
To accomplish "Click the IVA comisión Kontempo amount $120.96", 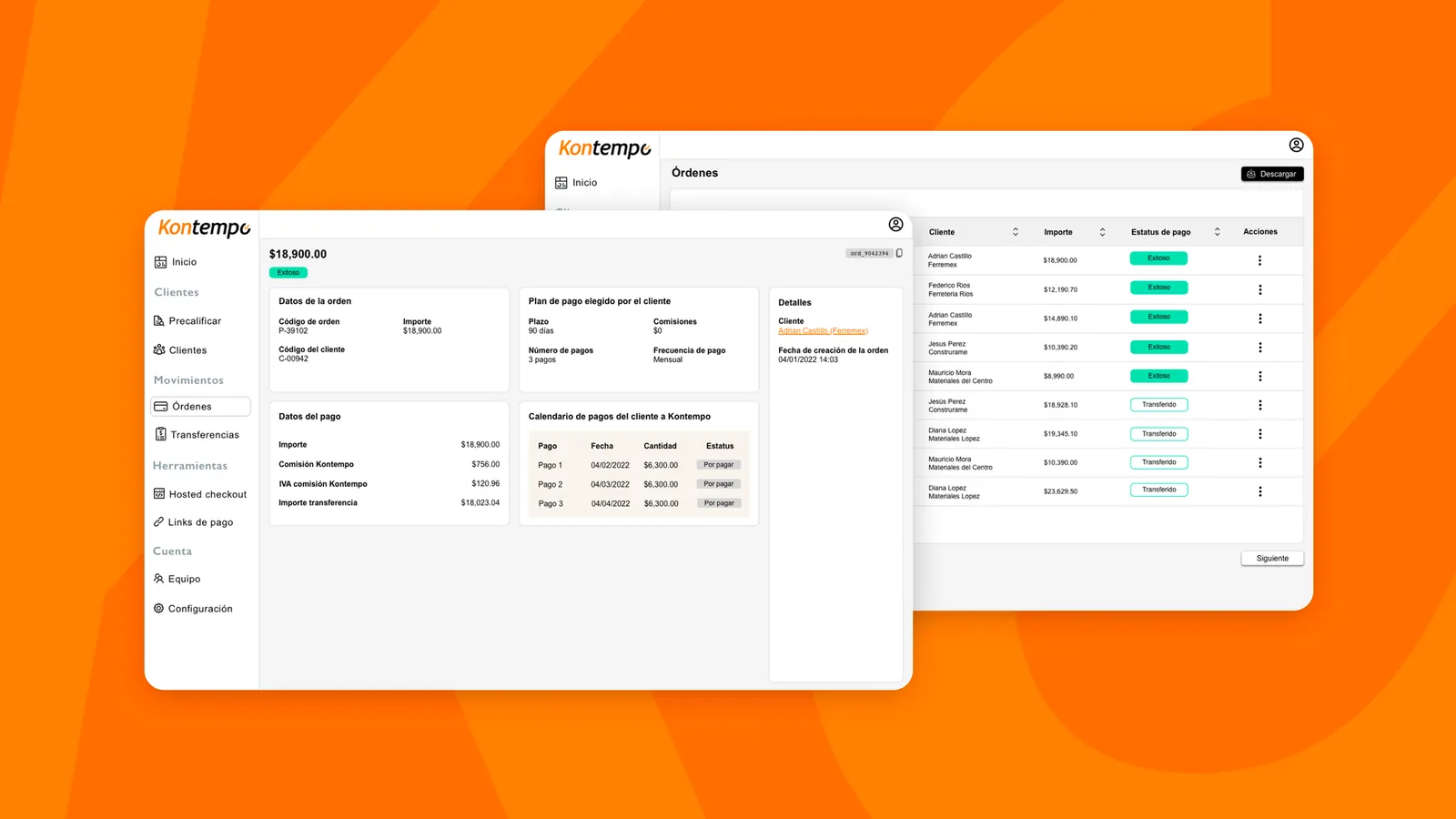I will (x=485, y=483).
